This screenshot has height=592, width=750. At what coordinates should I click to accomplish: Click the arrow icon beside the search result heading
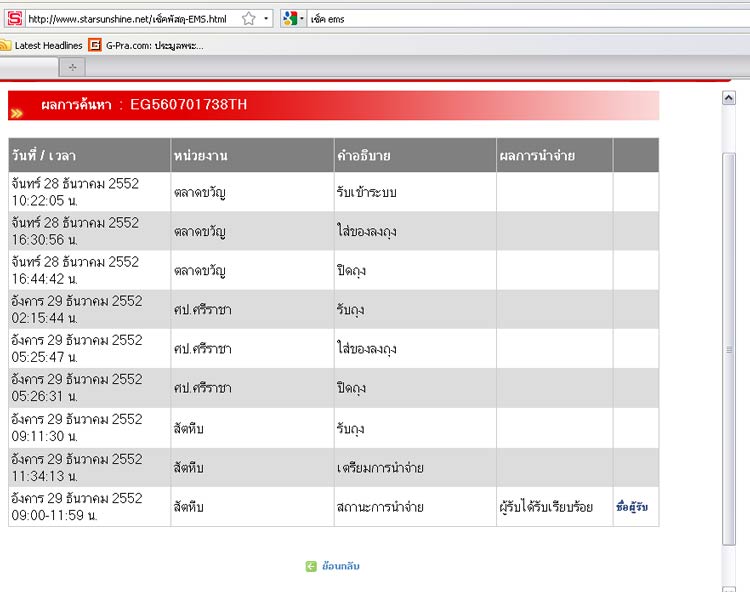(x=16, y=113)
